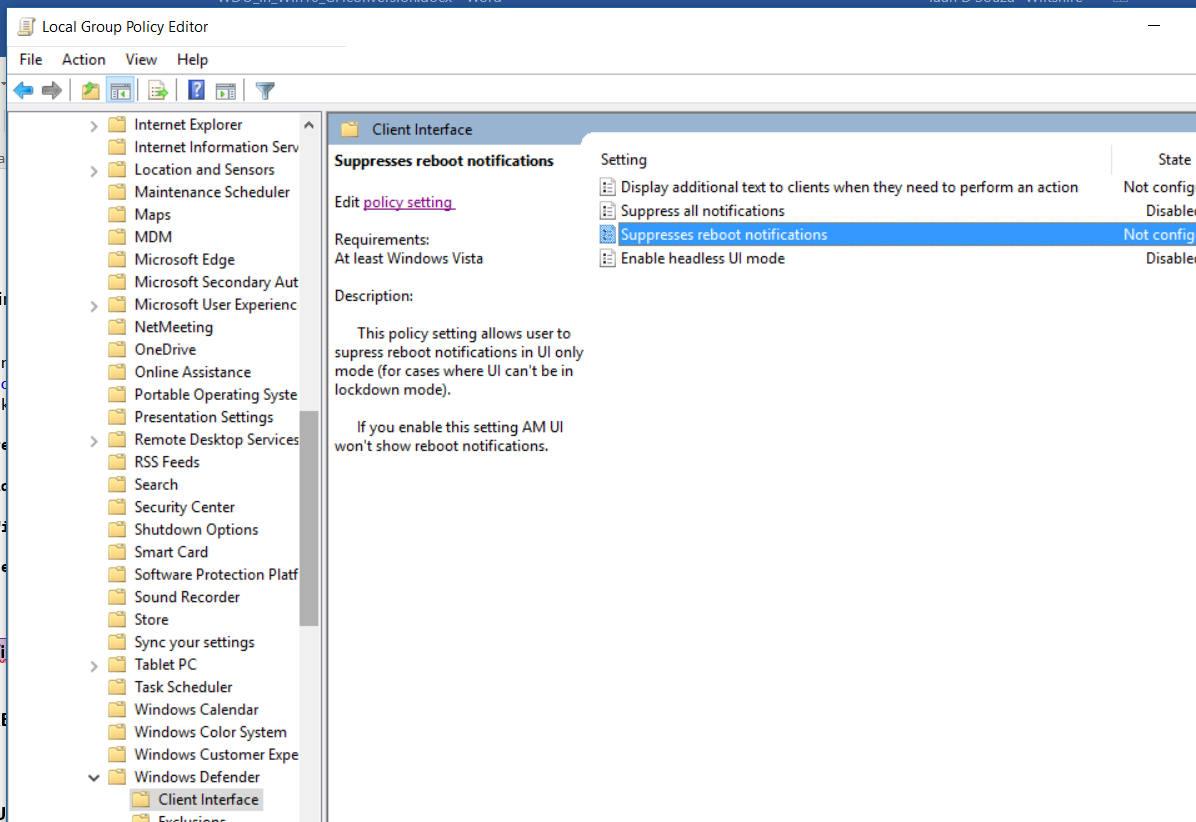This screenshot has width=1196, height=822.
Task: Open the View menu
Action: (x=141, y=60)
